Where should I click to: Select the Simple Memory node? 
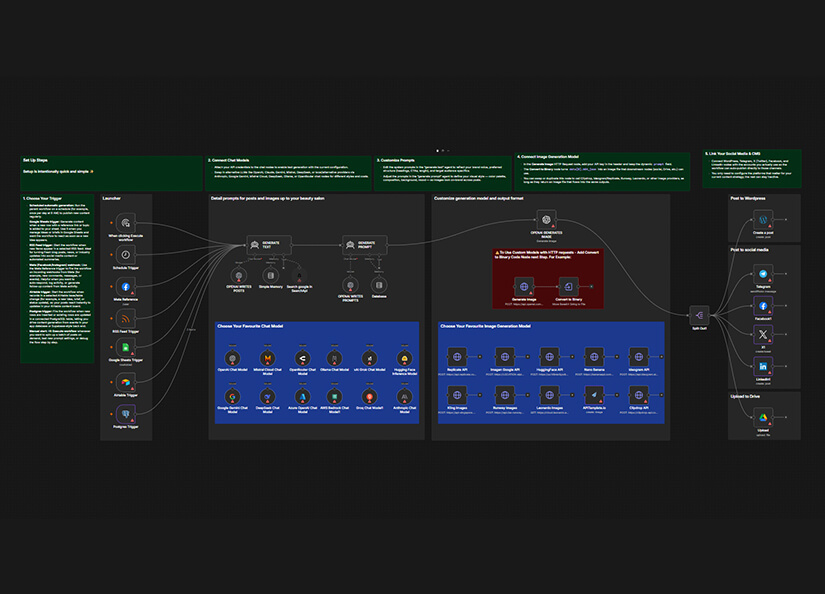click(270, 275)
